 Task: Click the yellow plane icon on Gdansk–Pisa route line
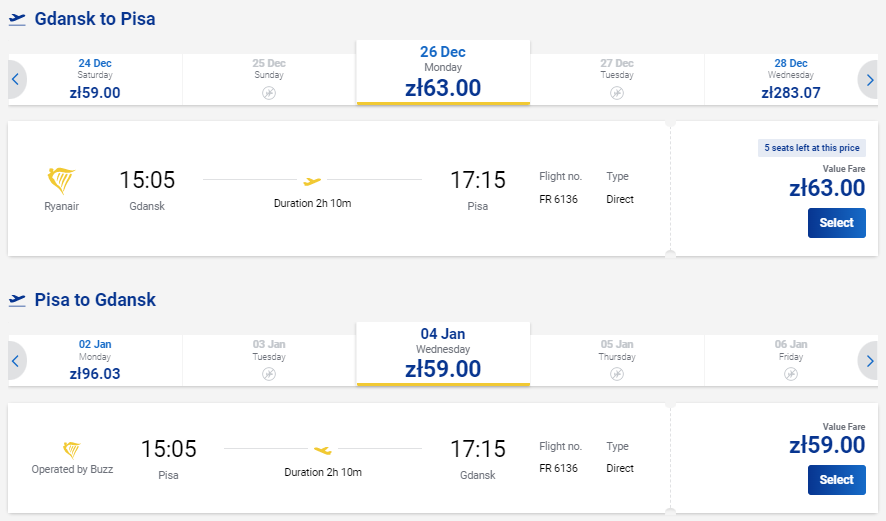click(312, 181)
